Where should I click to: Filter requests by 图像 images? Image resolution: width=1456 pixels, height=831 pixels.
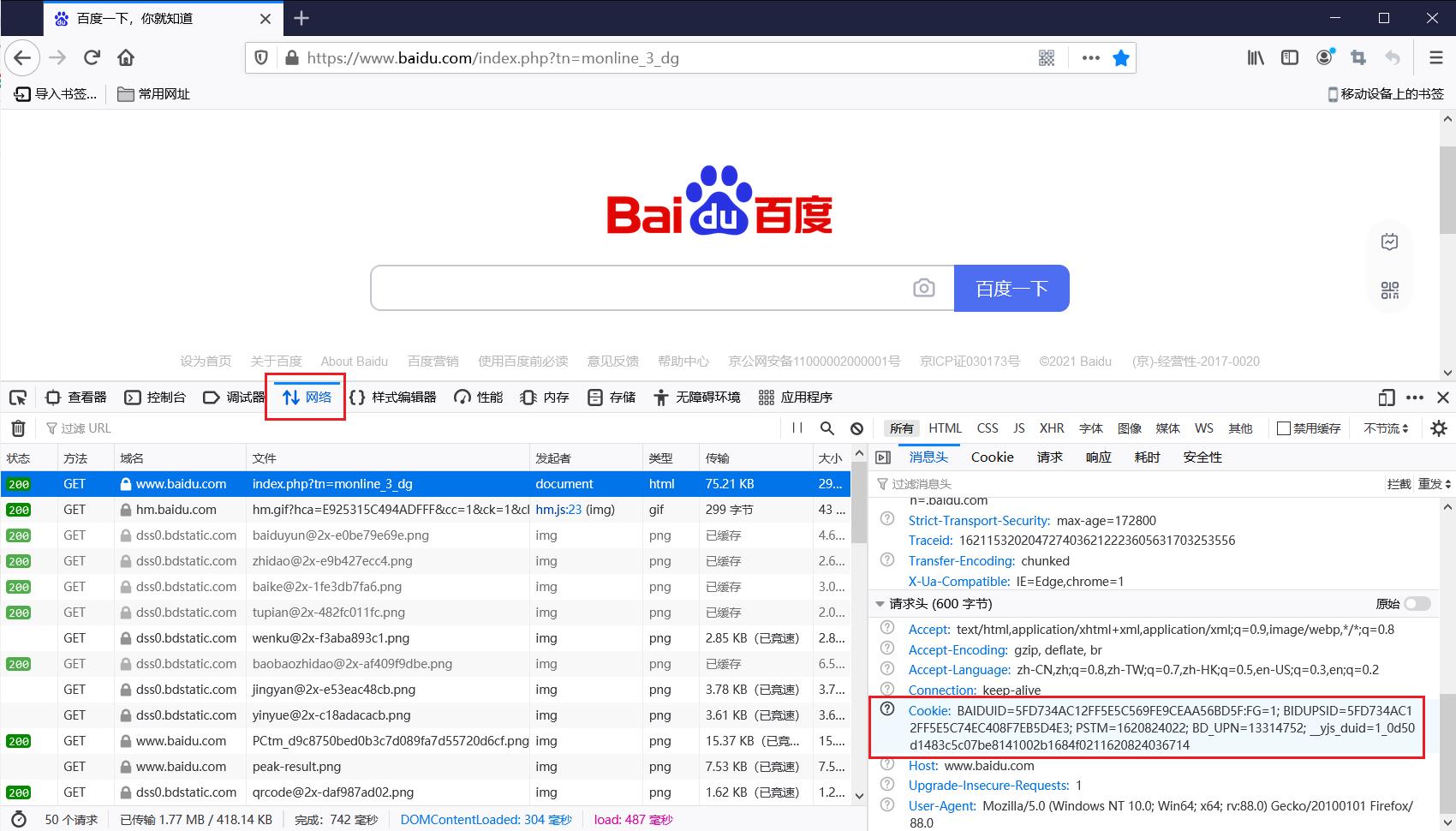tap(1130, 428)
